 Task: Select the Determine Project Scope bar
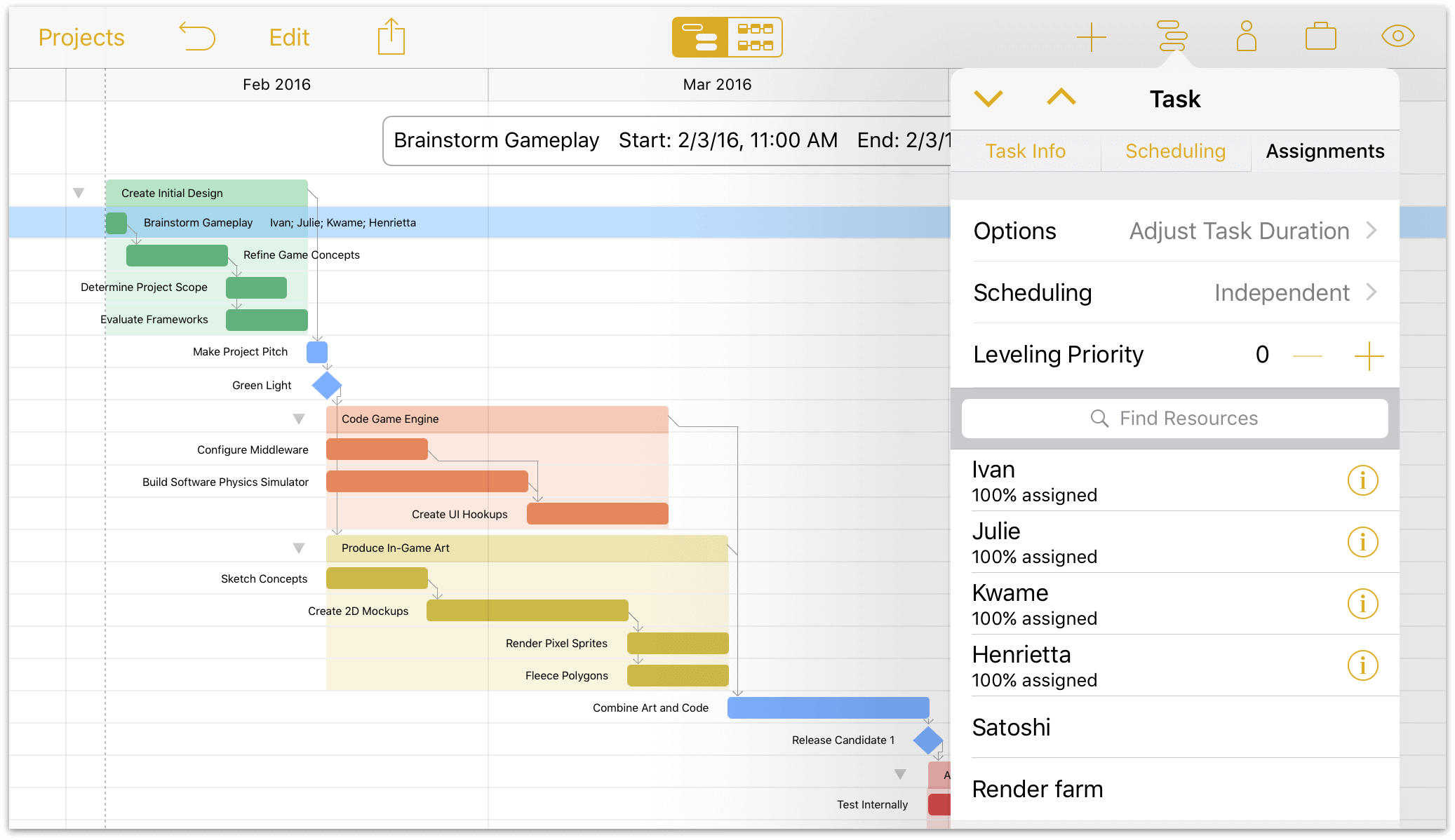pyautogui.click(x=256, y=287)
